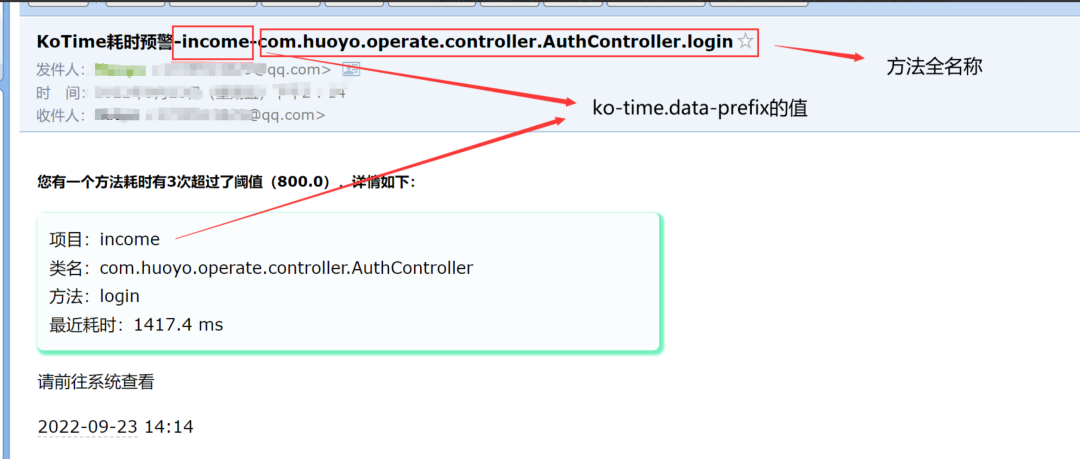Click the threshold heading mentioning 800.0

[x=227, y=183]
